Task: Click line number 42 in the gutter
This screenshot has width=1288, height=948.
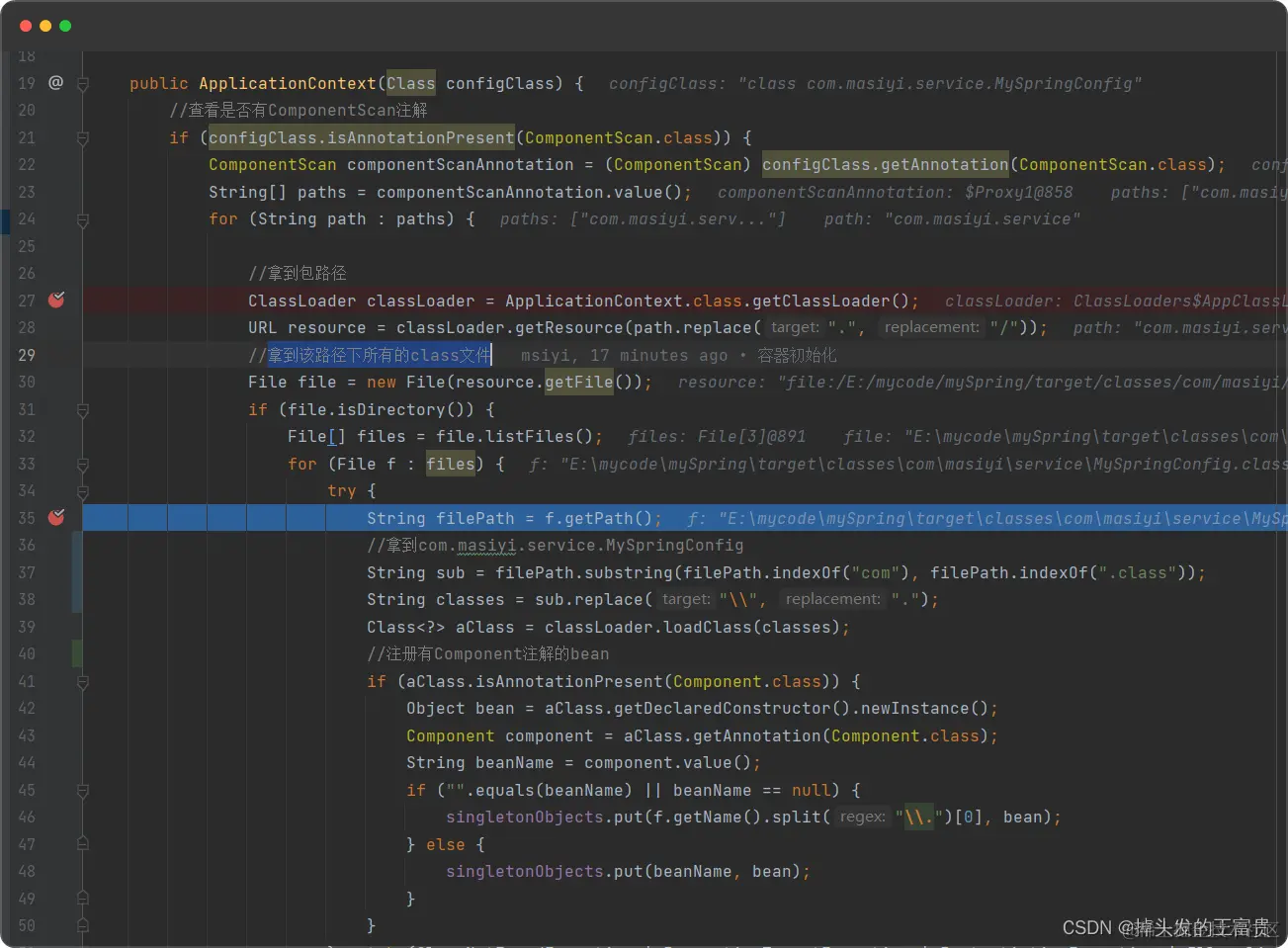Action: 27,708
